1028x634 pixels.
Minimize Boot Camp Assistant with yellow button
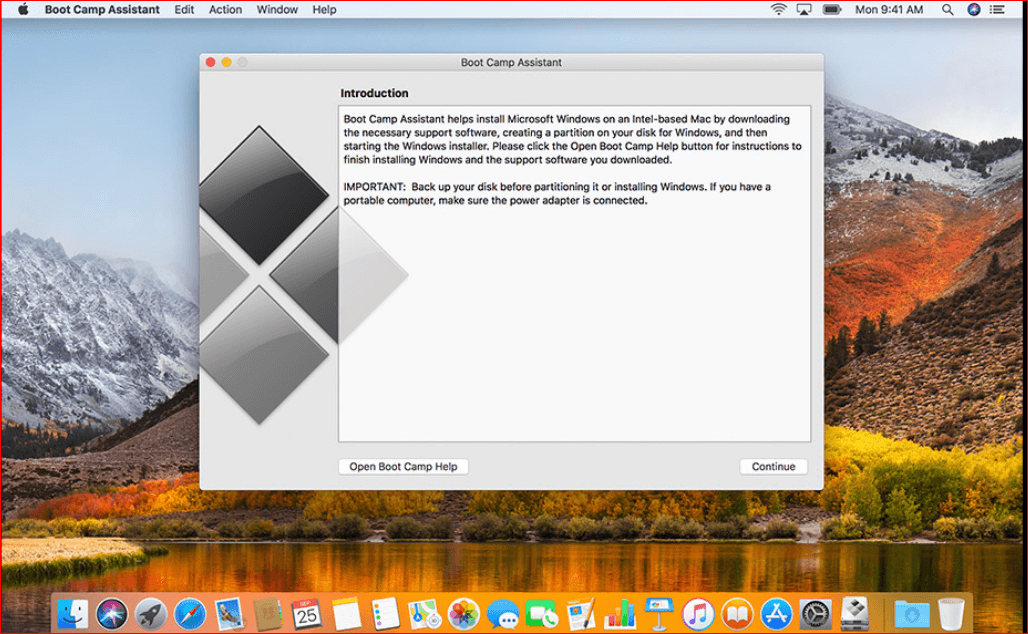point(226,62)
